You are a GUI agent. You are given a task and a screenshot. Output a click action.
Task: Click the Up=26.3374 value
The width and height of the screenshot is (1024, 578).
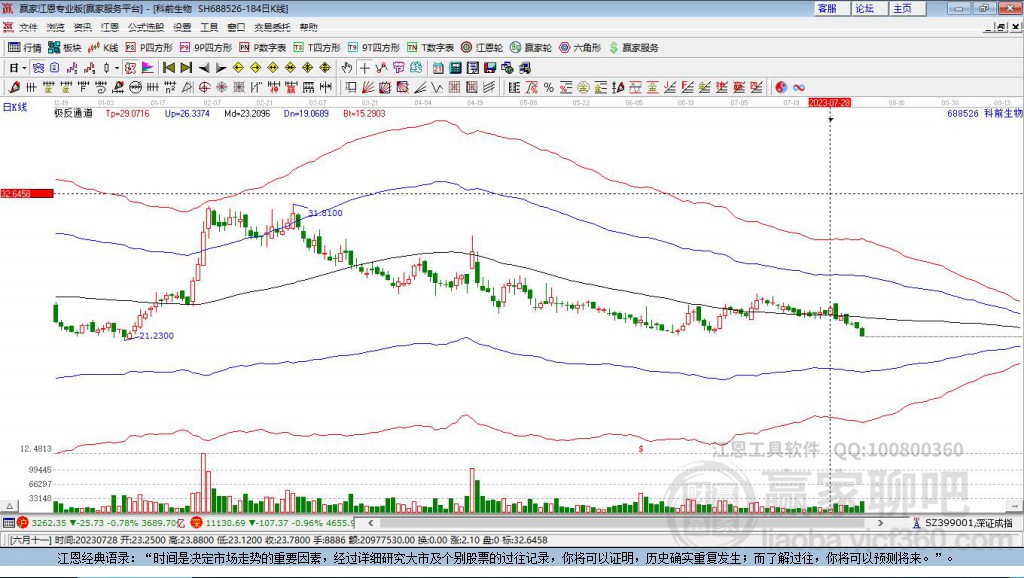coord(187,114)
